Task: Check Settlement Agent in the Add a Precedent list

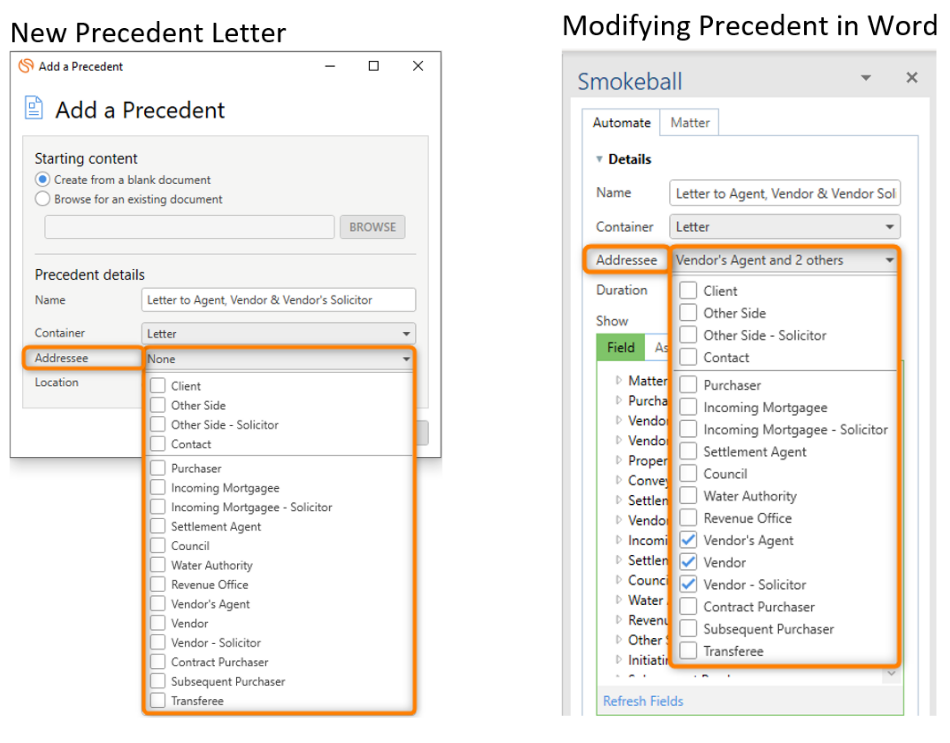Action: [158, 526]
